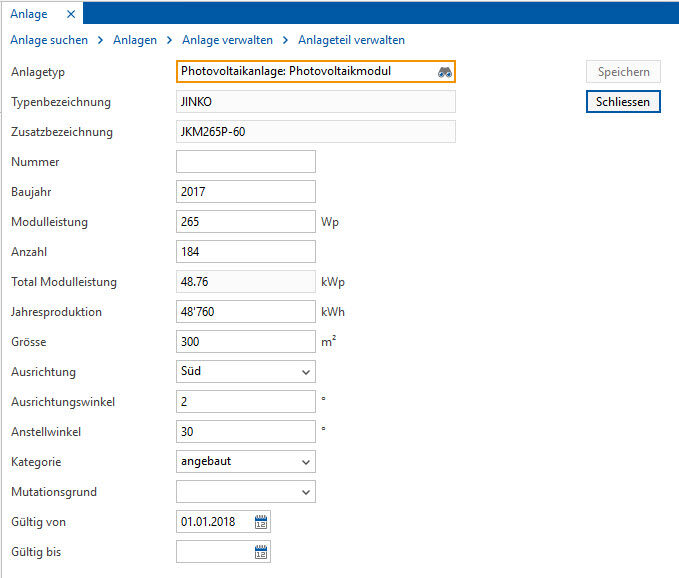
Task: Click the Baujahr field showing 2017
Action: click(x=246, y=192)
